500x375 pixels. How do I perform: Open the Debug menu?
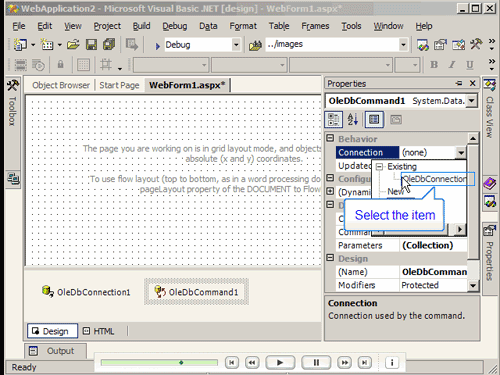click(175, 26)
